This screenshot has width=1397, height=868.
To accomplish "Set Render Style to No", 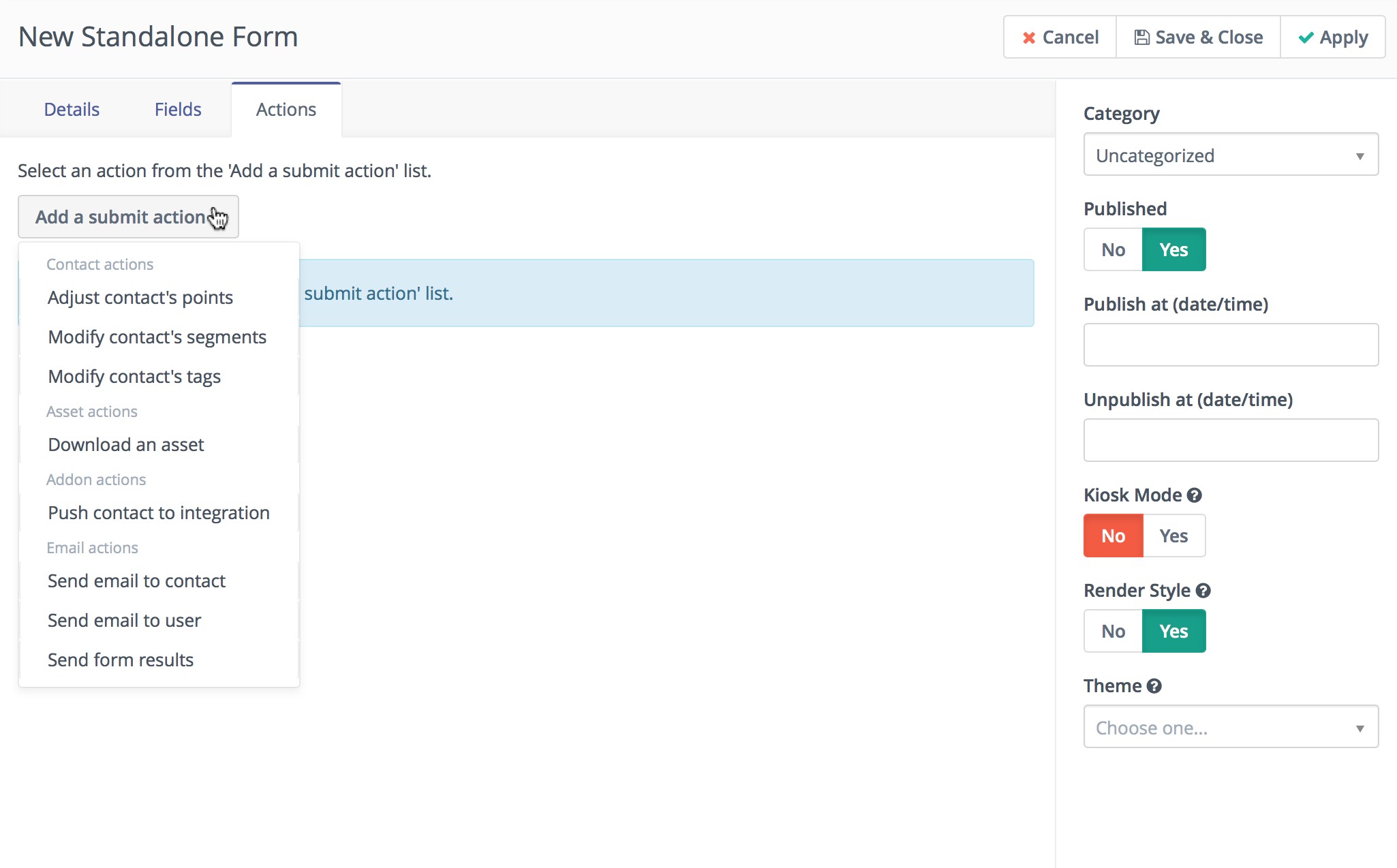I will [x=1113, y=632].
